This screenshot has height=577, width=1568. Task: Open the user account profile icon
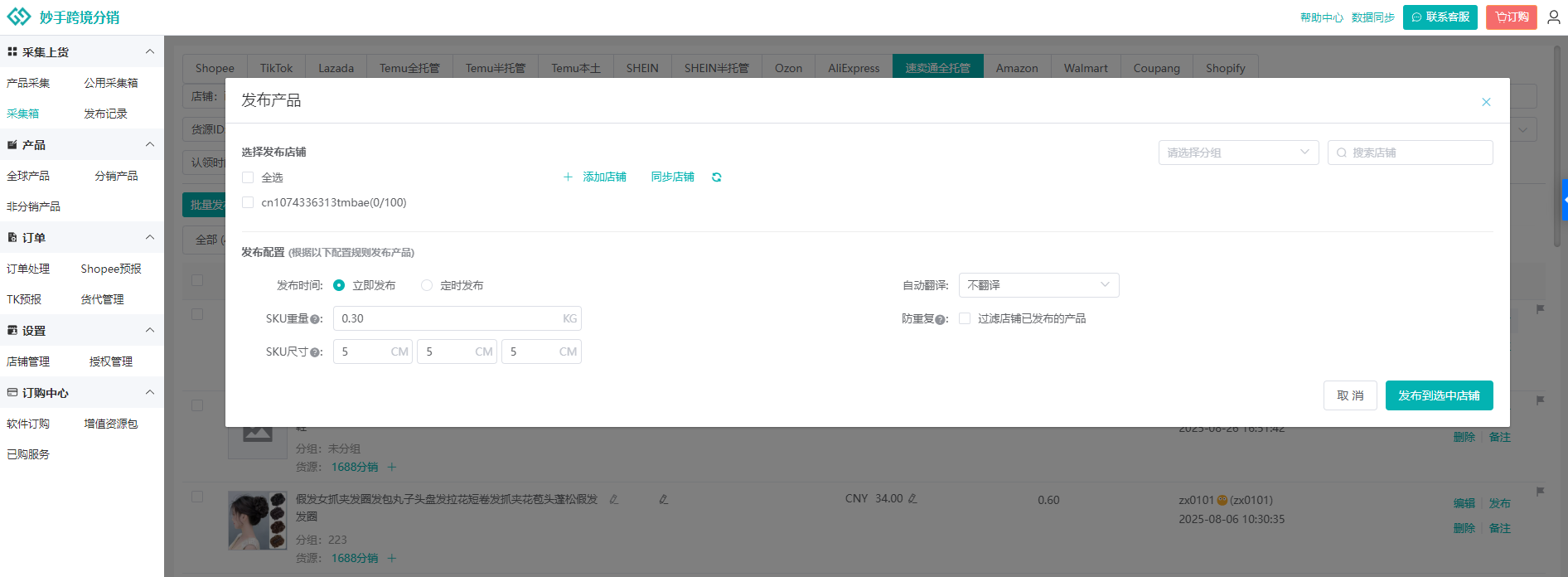[x=1553, y=17]
